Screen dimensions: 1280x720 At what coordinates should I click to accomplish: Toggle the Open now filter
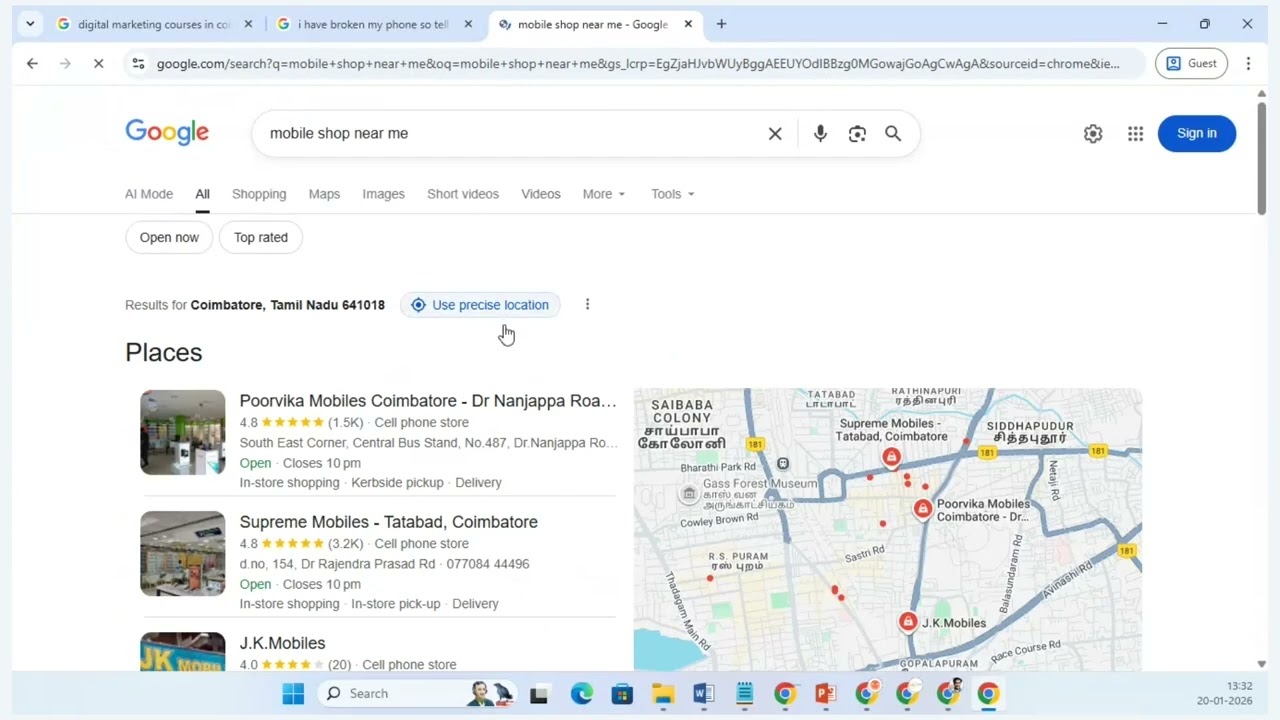click(169, 237)
